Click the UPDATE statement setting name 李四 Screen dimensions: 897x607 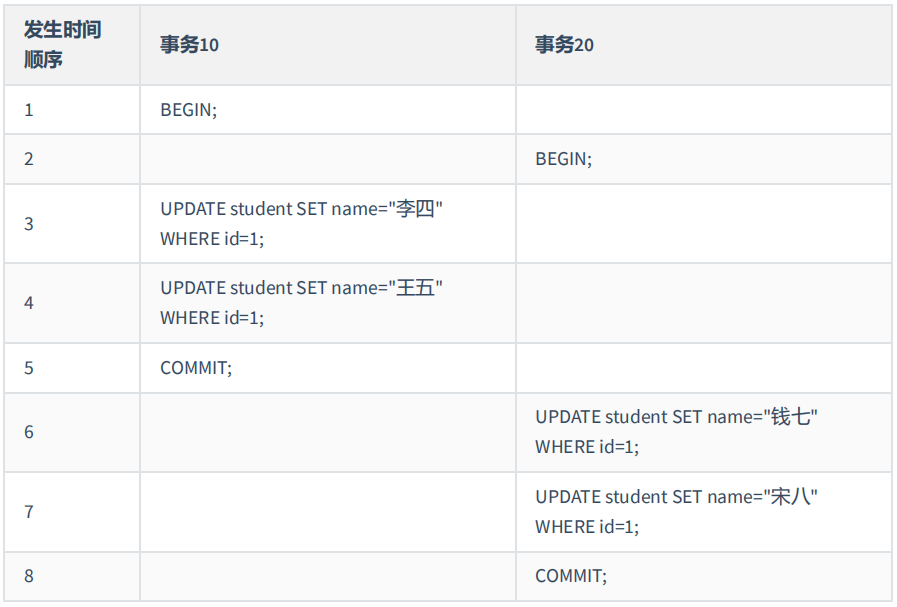[301, 224]
